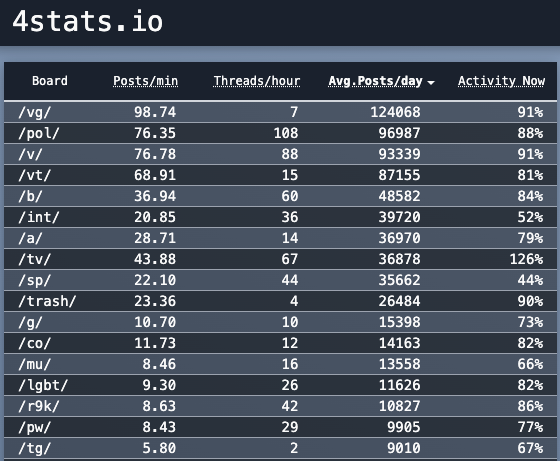Click the 15398 average posts value
The width and height of the screenshot is (560, 461).
click(400, 322)
